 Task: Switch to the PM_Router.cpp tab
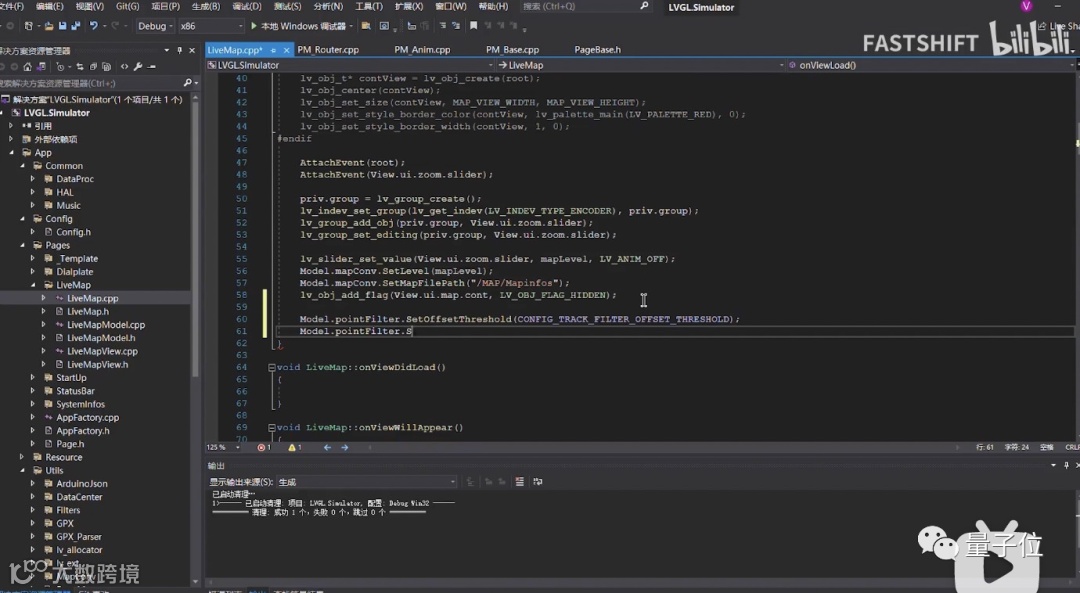pos(328,49)
